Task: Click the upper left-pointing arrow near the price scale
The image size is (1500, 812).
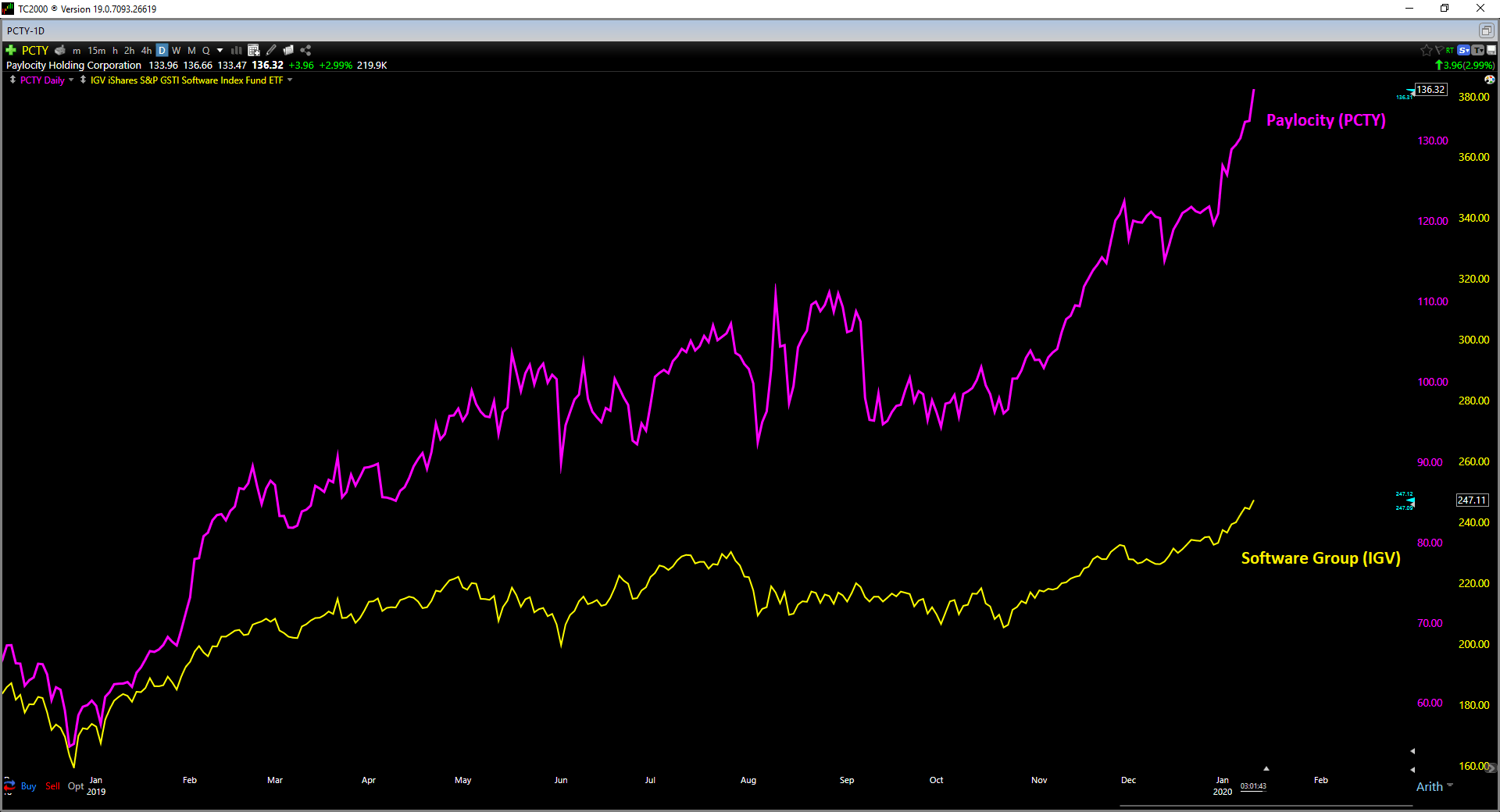Action: [x=1412, y=751]
